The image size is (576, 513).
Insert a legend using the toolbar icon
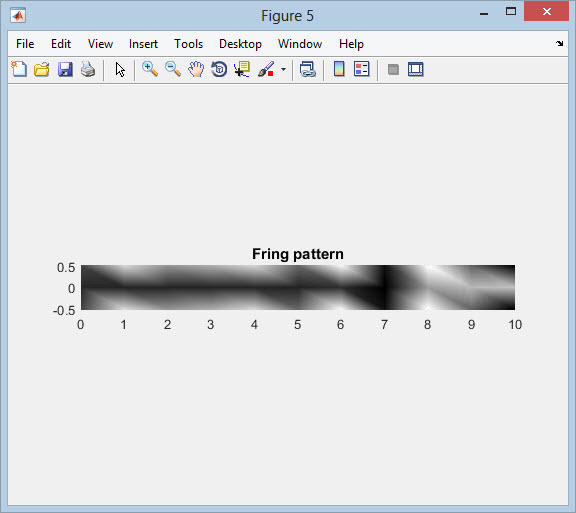click(x=361, y=69)
